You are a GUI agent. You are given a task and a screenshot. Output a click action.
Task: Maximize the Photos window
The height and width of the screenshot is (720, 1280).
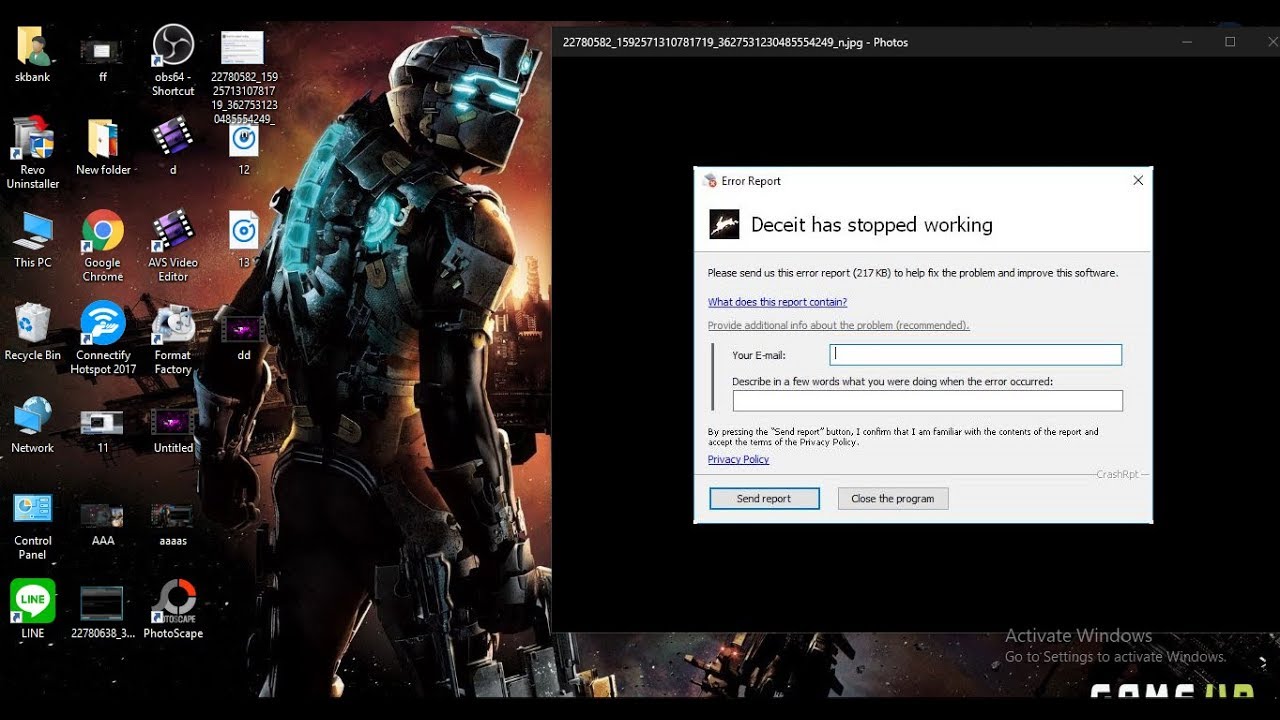click(x=1230, y=42)
